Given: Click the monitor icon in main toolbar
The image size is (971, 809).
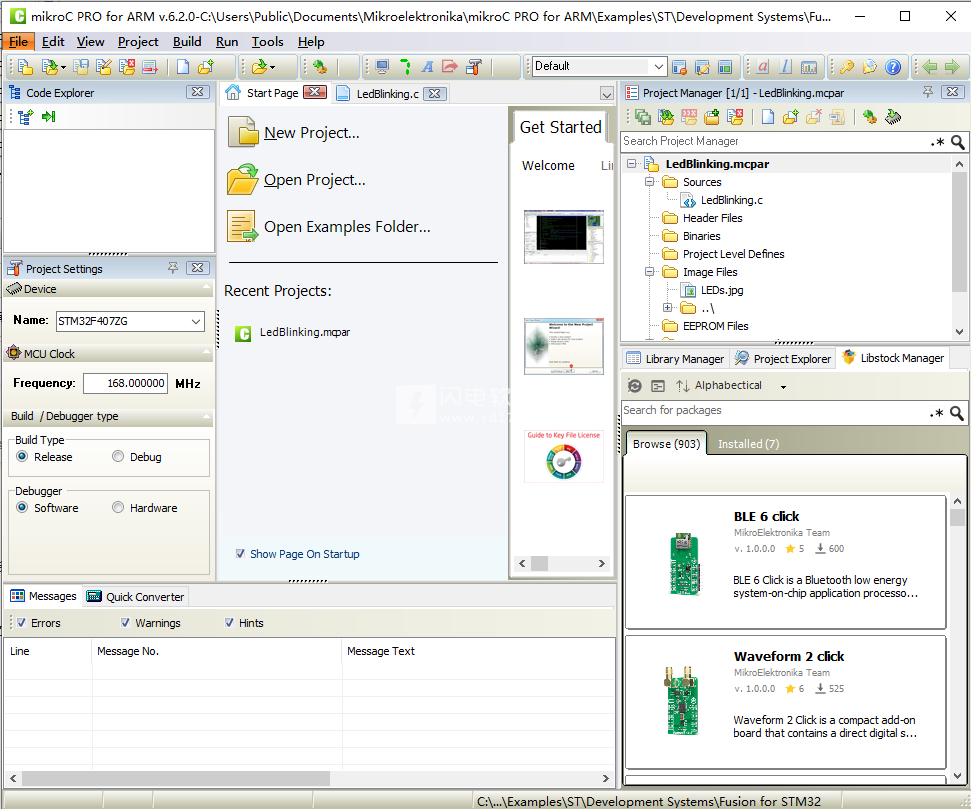Looking at the screenshot, I should [x=382, y=66].
